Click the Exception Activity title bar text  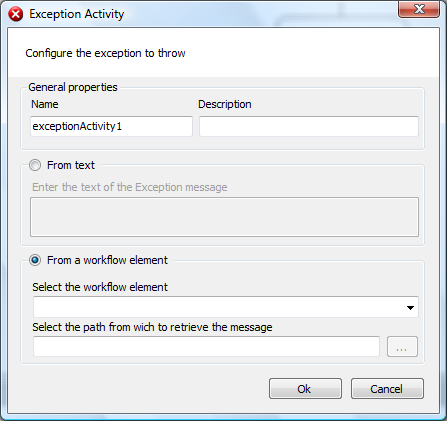77,14
